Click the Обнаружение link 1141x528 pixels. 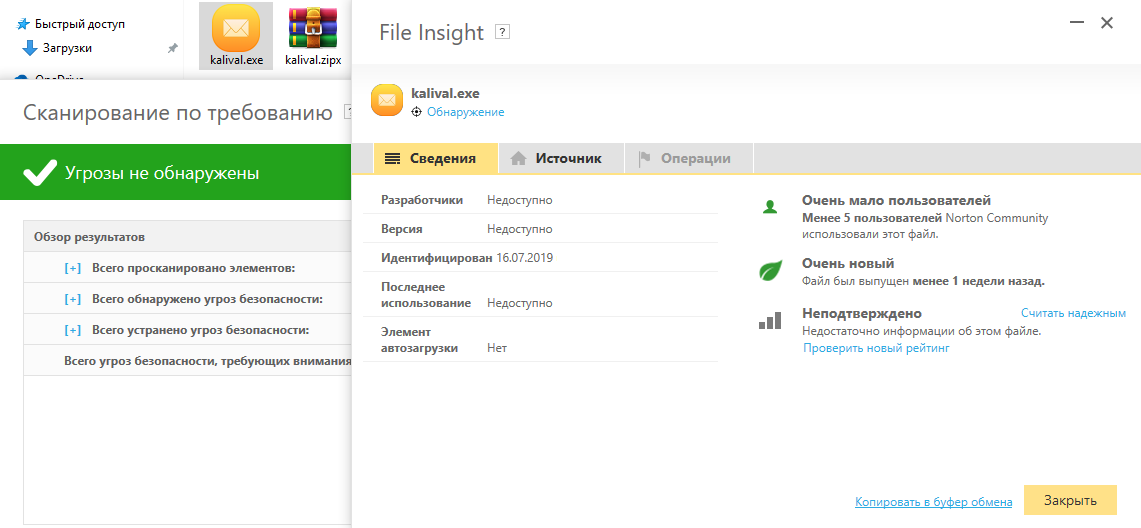point(466,112)
